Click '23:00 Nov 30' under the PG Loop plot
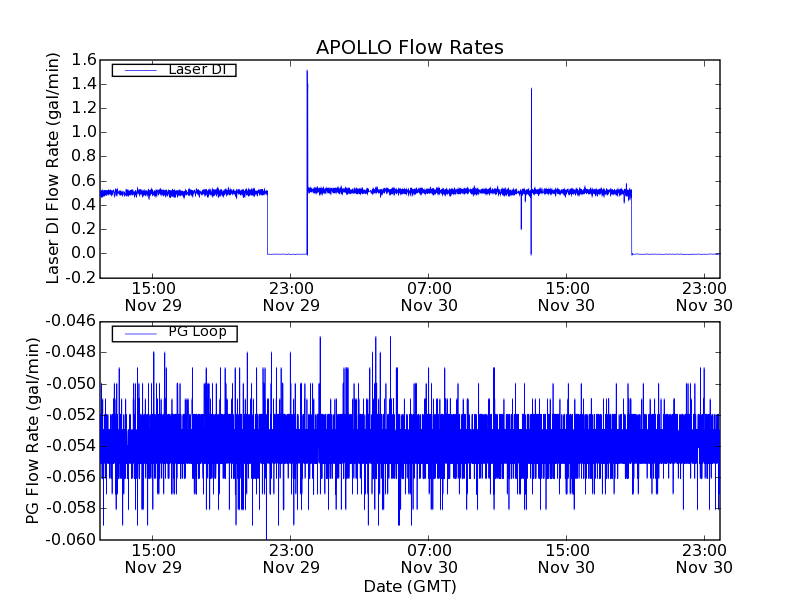The height and width of the screenshot is (600, 800). click(x=704, y=559)
